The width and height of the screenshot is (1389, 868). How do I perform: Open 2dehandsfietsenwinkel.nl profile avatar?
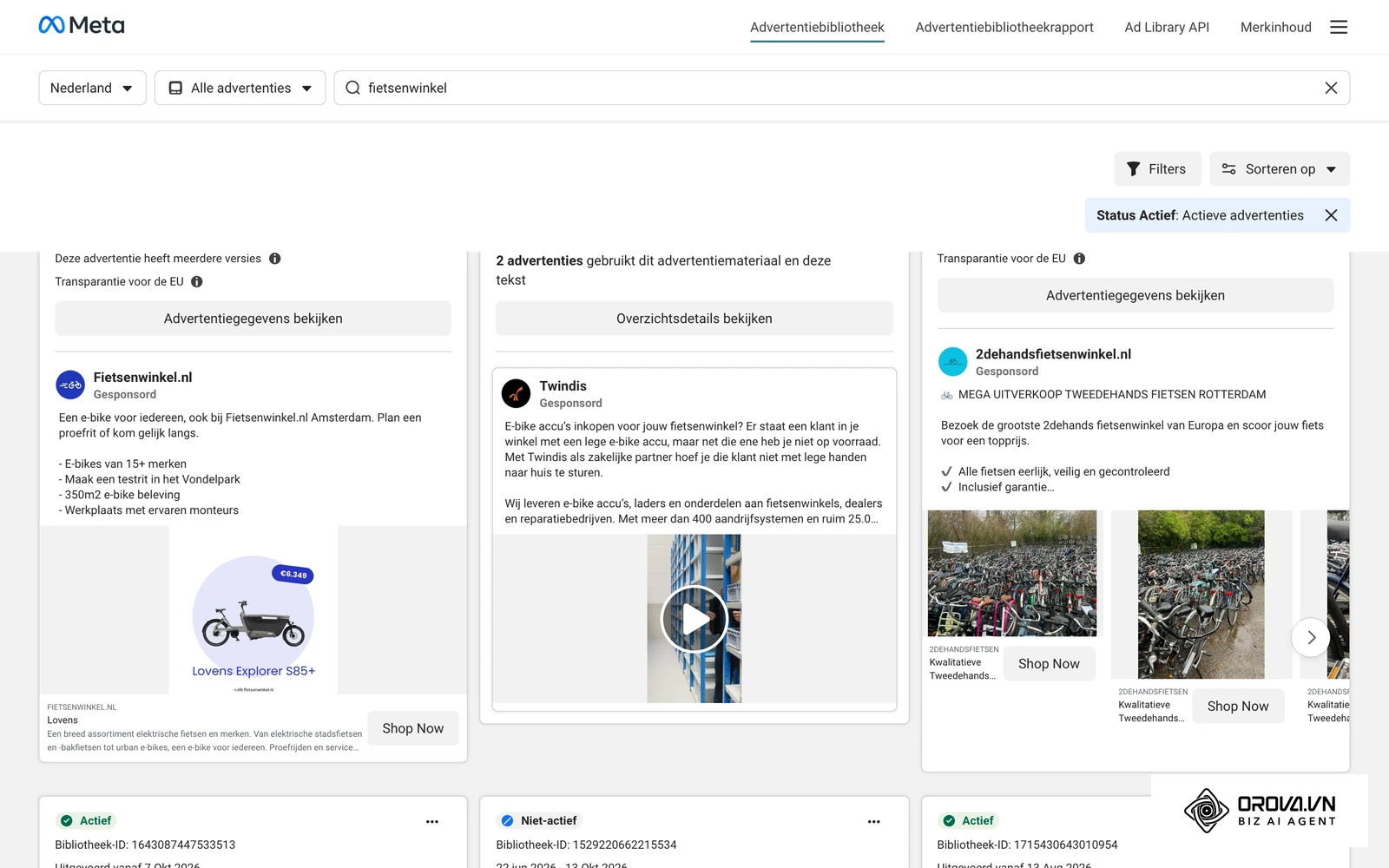point(952,361)
